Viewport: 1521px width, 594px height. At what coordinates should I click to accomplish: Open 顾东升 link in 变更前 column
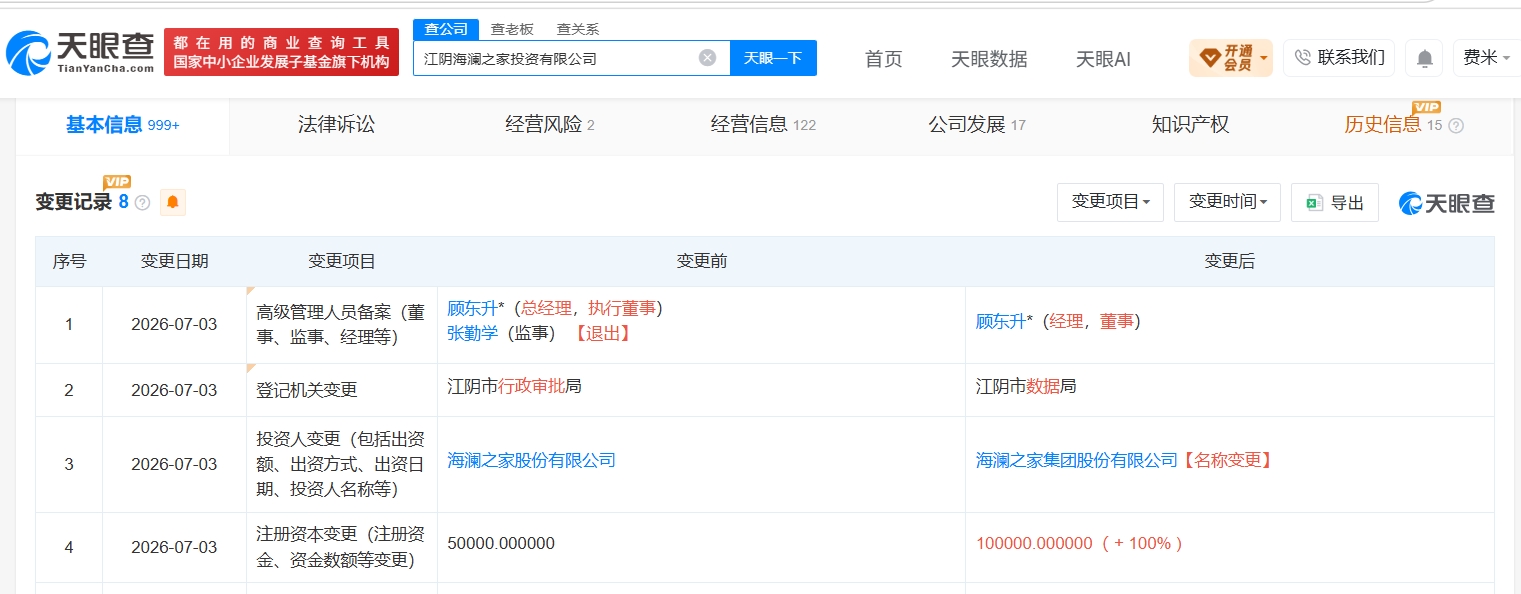pyautogui.click(x=472, y=308)
